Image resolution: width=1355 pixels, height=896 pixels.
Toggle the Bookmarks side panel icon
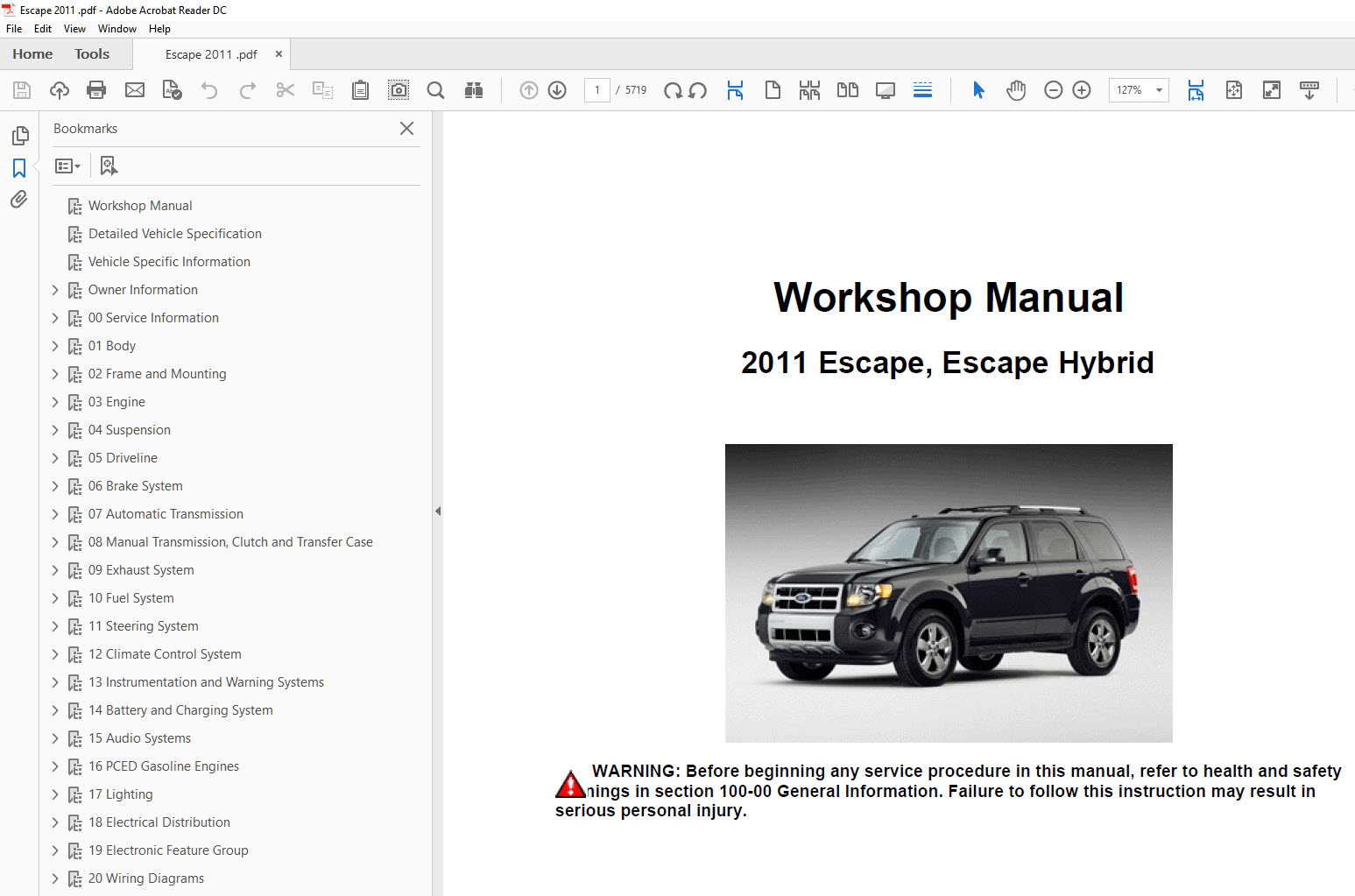coord(19,168)
